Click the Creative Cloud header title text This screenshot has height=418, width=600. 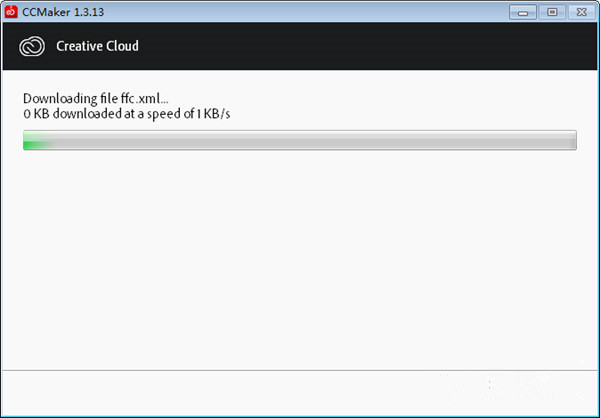(x=97, y=46)
